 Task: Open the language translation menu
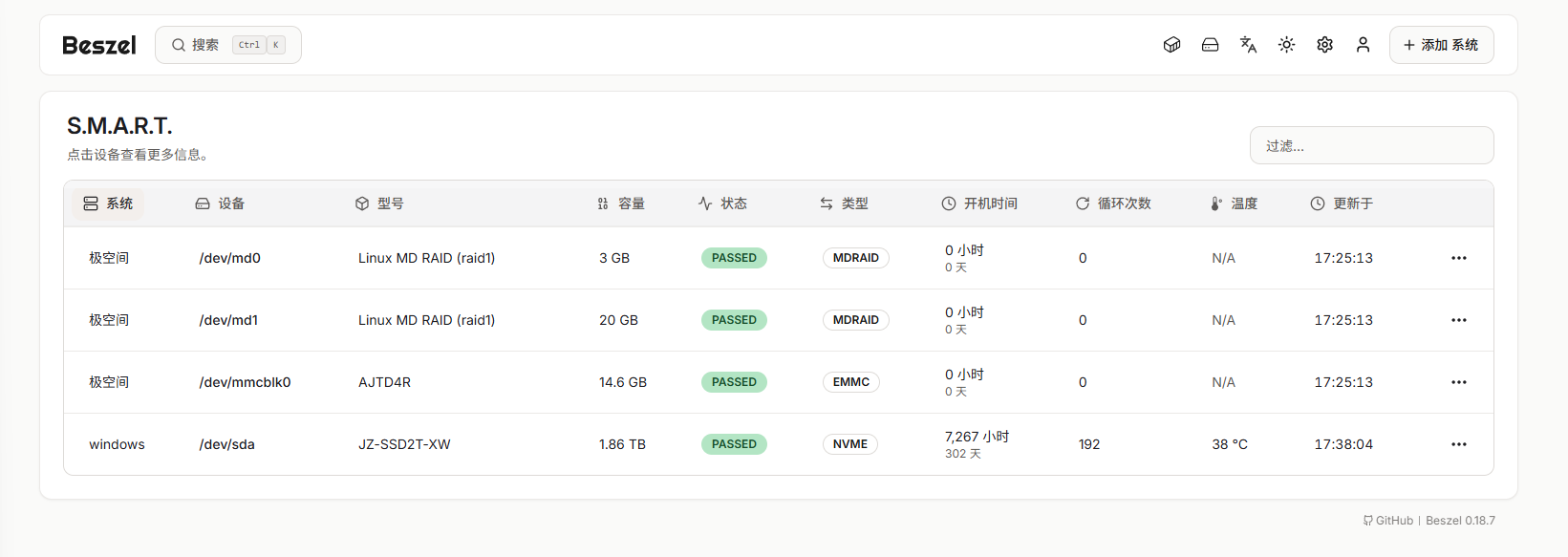[1248, 45]
